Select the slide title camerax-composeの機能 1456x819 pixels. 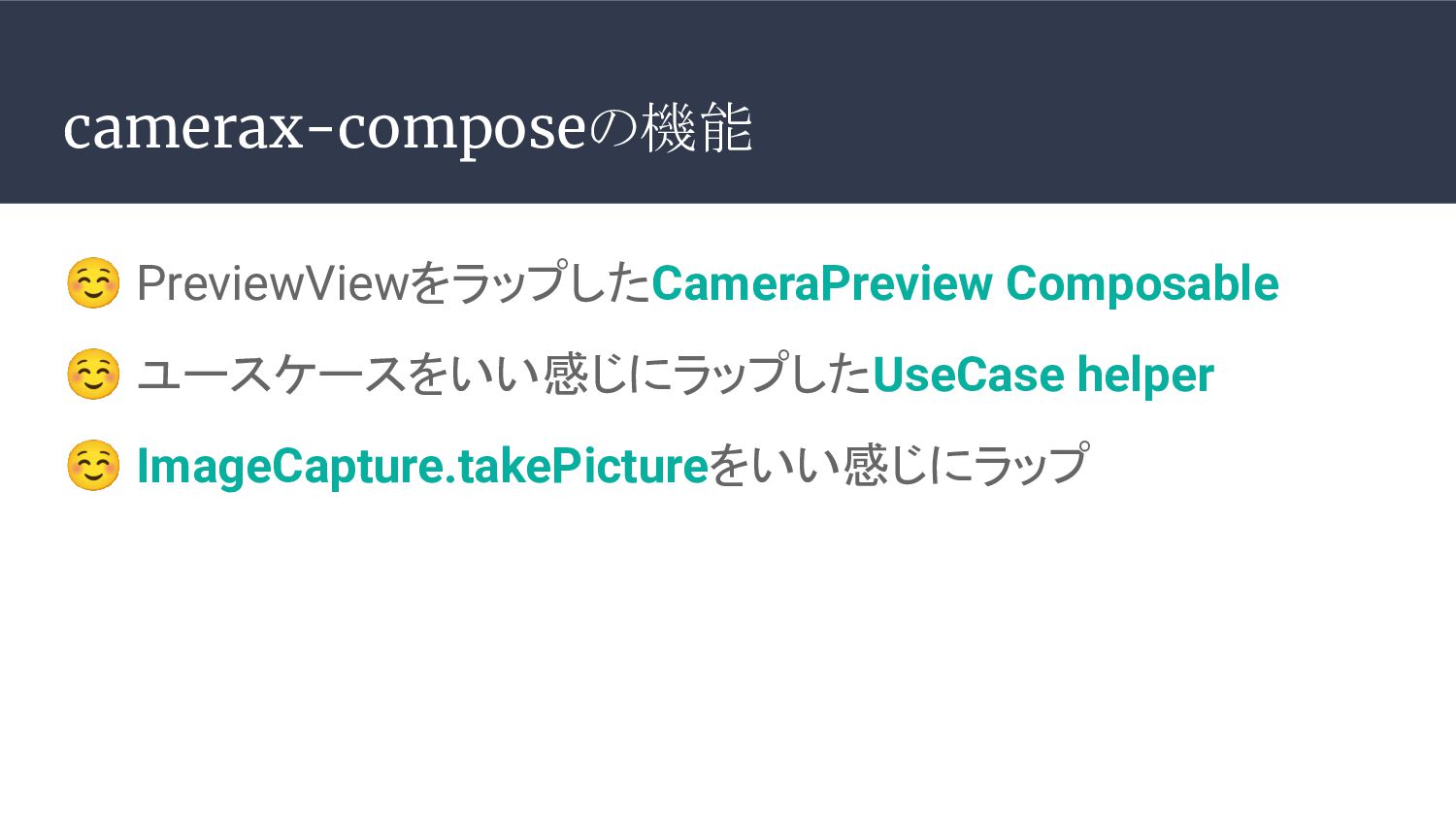coord(408,128)
